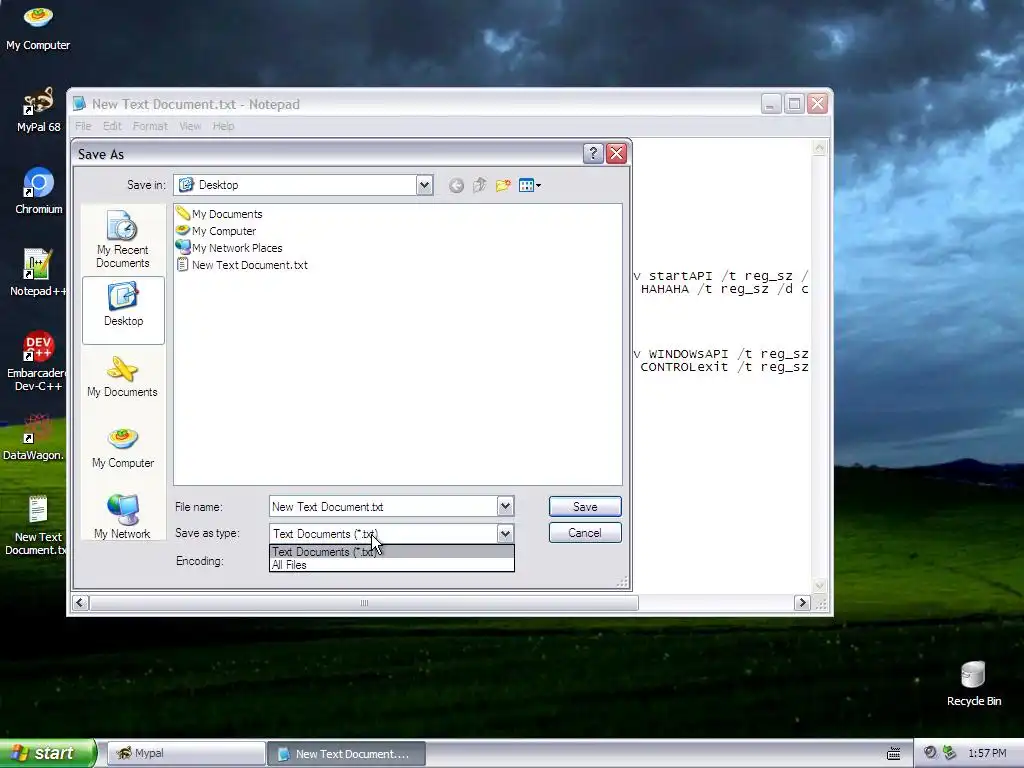Select Notepad++ desktop shortcut
Image resolution: width=1024 pixels, height=768 pixels.
point(38,273)
